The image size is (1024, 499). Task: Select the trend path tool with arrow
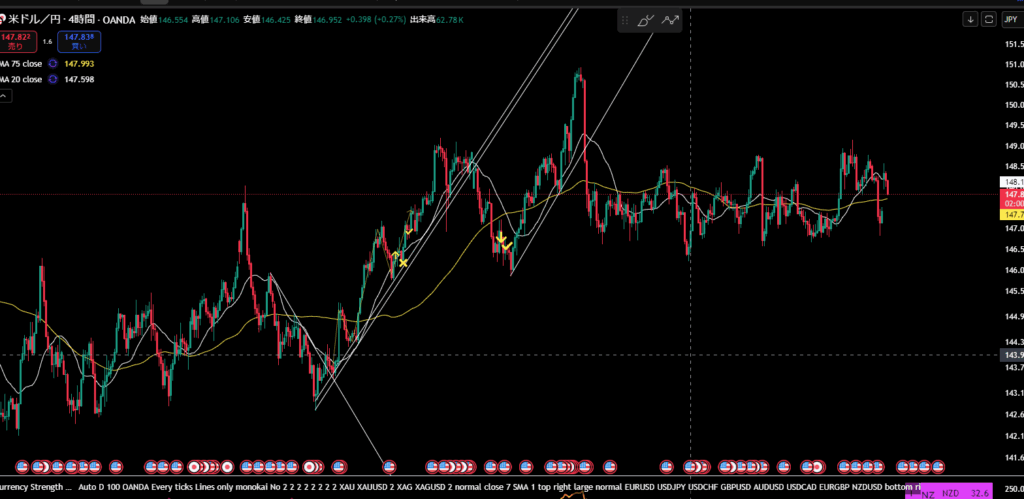[x=670, y=19]
